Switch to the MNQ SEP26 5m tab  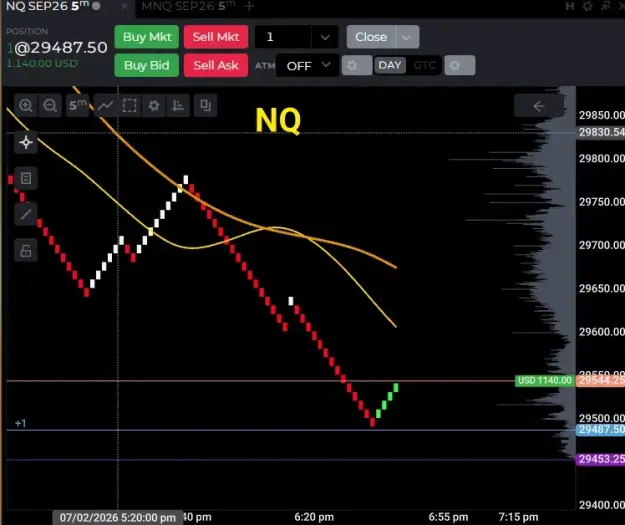click(x=188, y=6)
